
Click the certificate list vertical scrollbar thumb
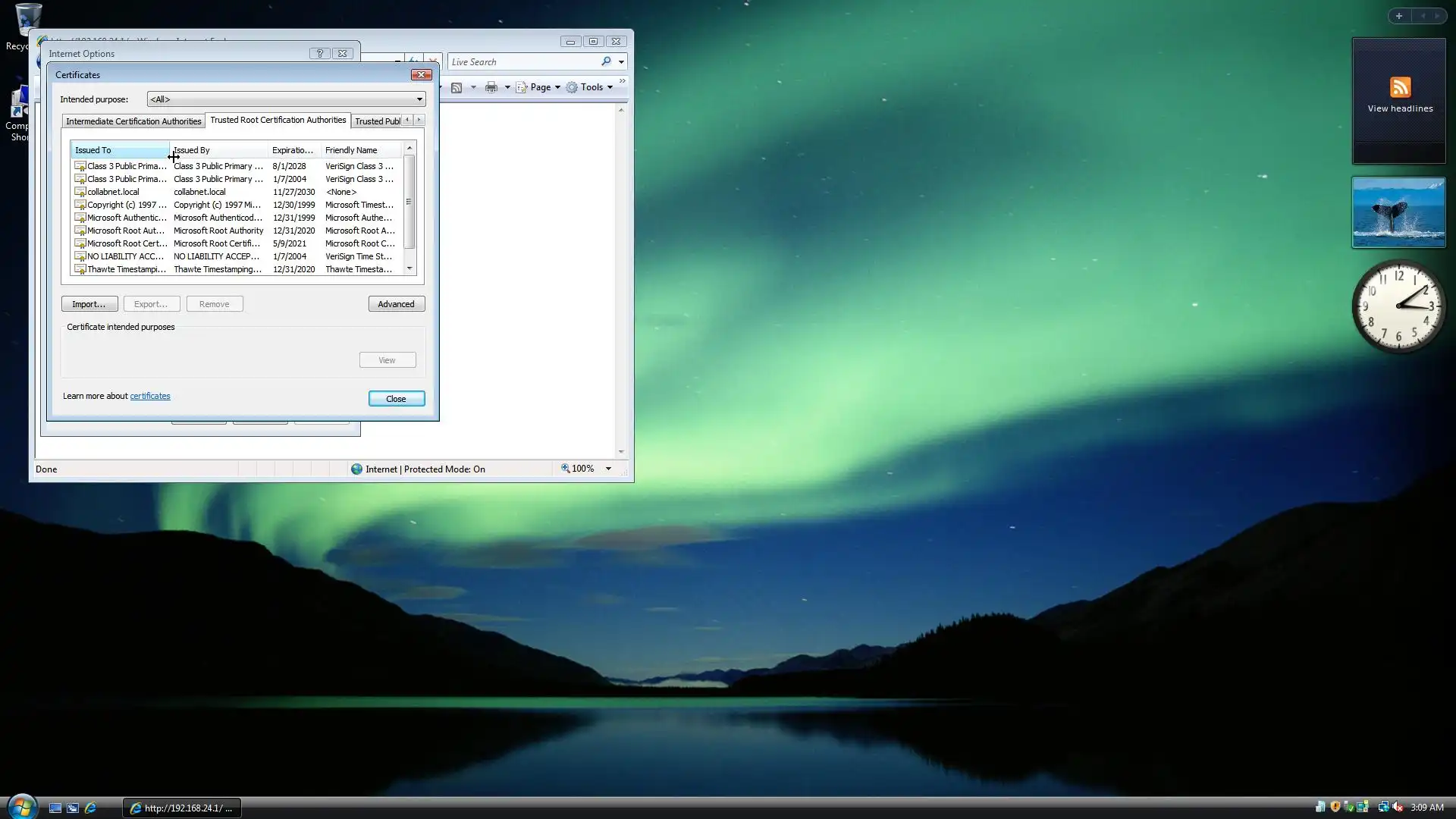(x=409, y=202)
